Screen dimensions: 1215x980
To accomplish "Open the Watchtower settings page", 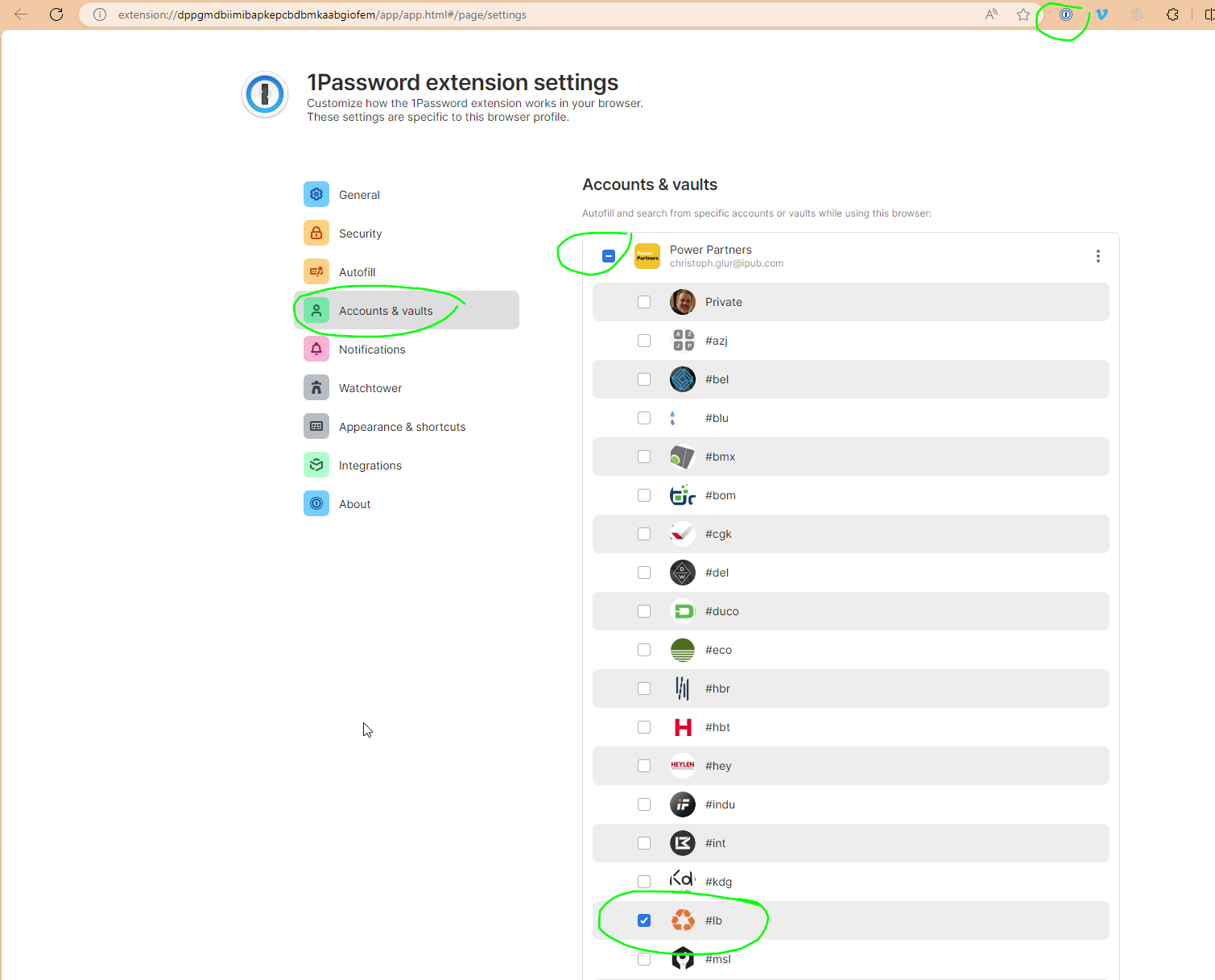I will 407,387.
